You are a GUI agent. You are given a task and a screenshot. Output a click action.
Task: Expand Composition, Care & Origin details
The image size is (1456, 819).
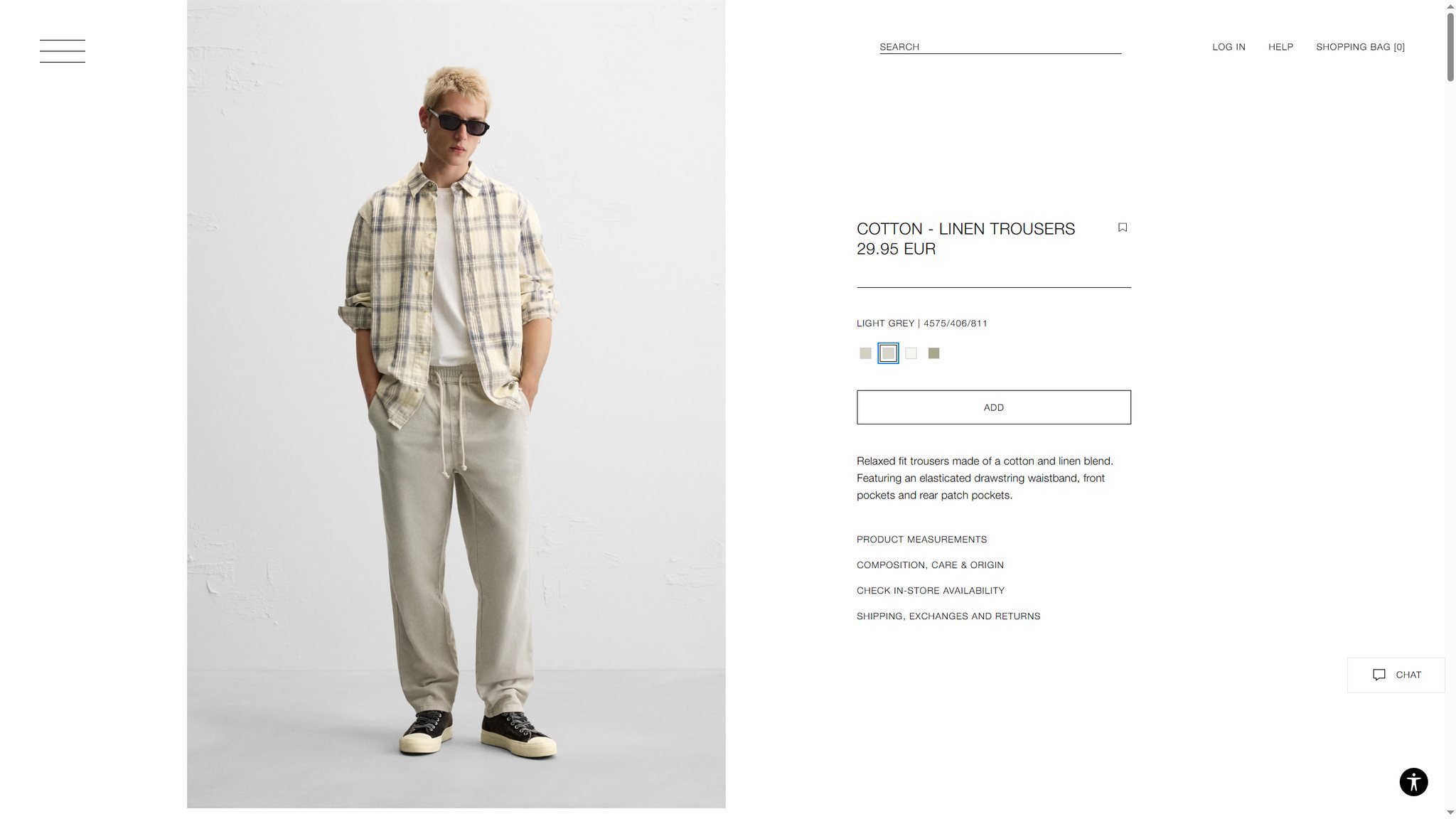click(x=930, y=565)
